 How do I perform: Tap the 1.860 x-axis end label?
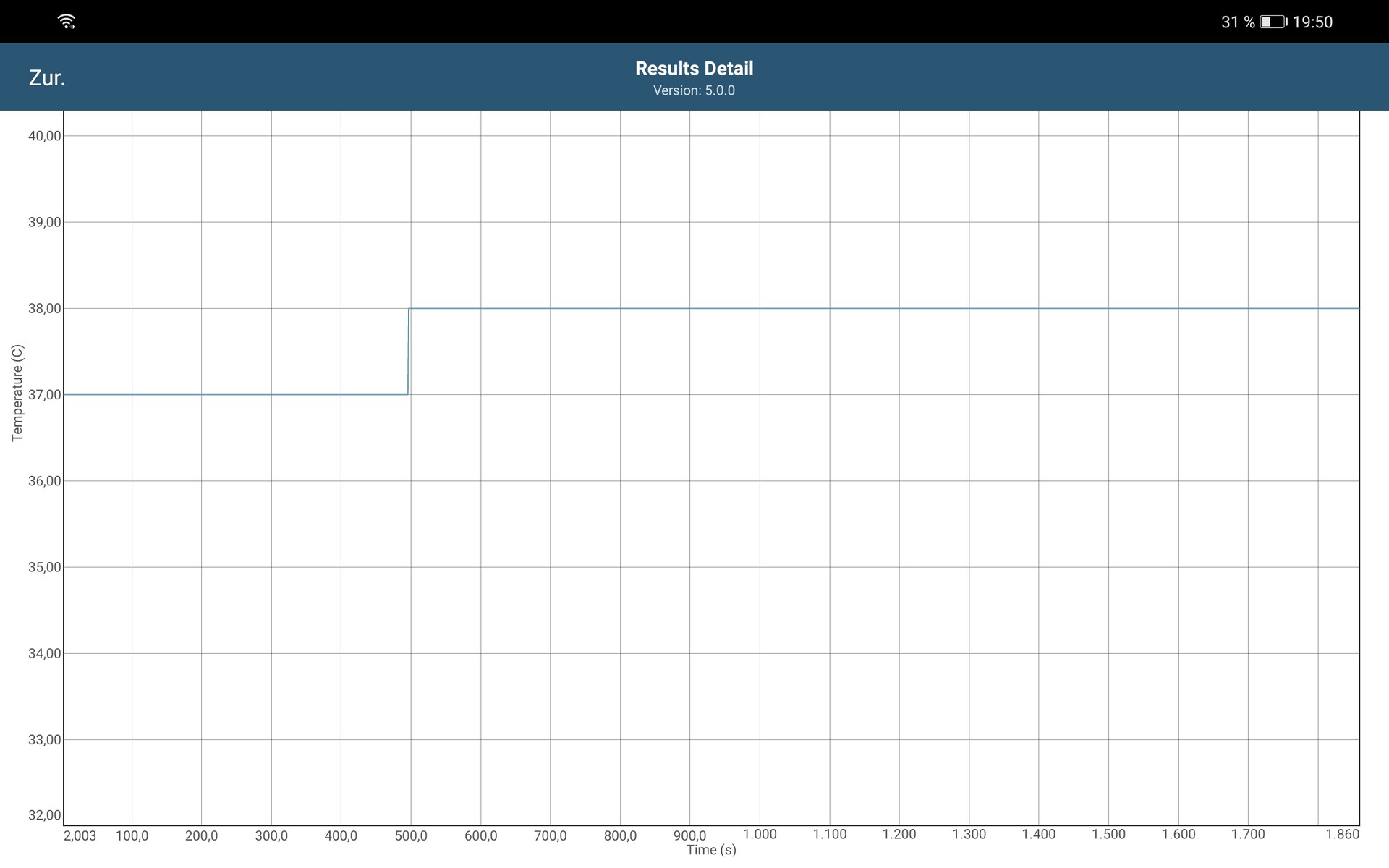pyautogui.click(x=1342, y=834)
